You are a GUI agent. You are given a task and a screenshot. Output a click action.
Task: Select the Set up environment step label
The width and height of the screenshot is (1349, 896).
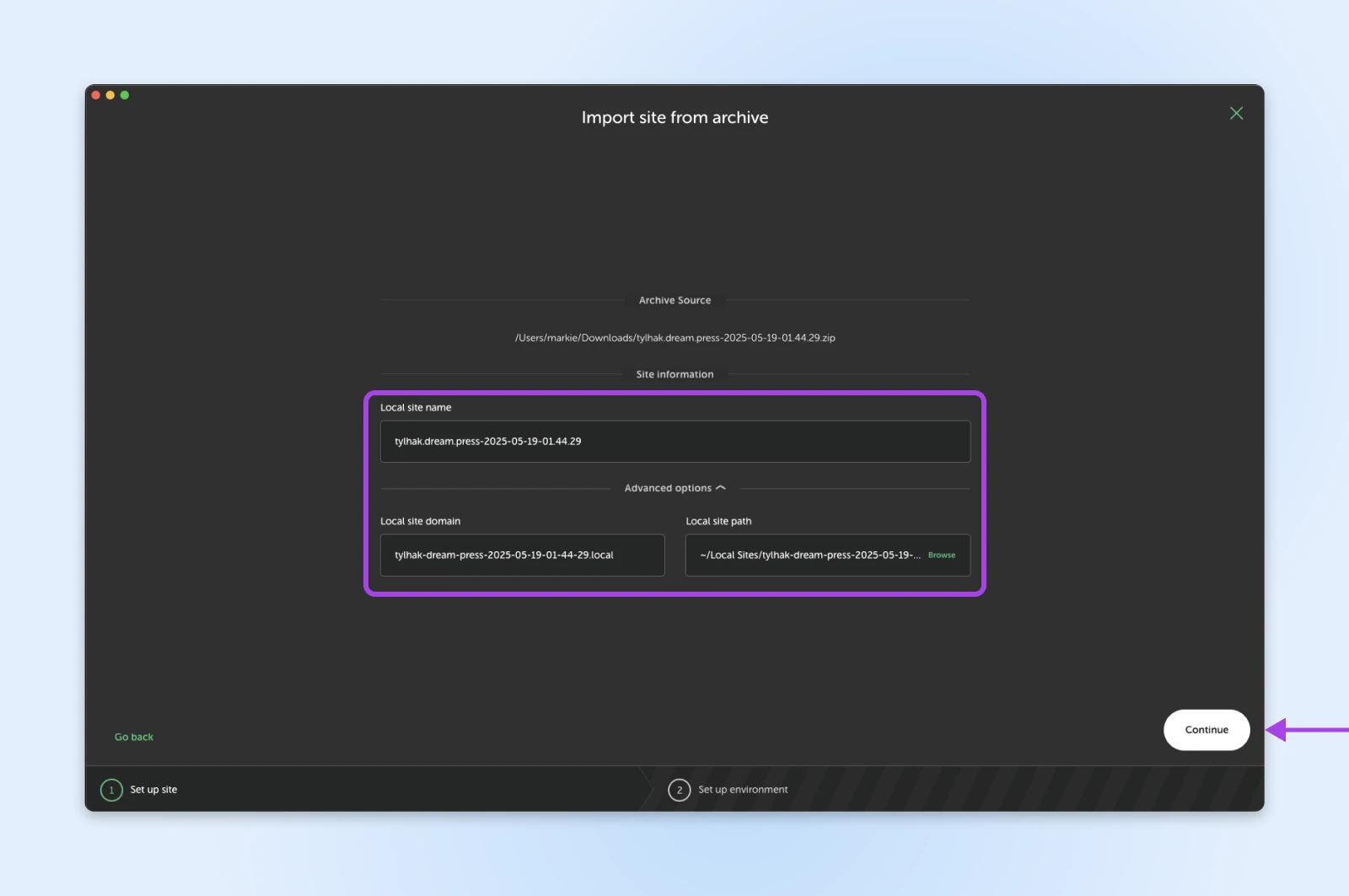(743, 790)
